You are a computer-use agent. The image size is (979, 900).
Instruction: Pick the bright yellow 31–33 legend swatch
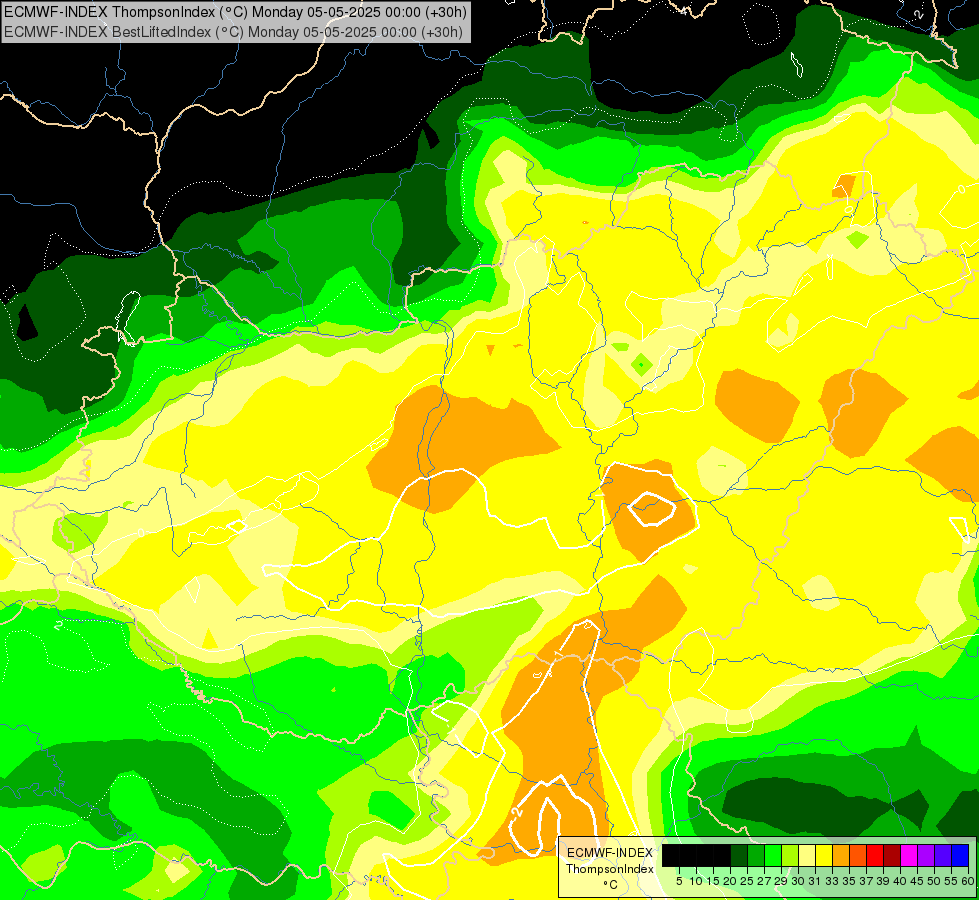(x=824, y=855)
